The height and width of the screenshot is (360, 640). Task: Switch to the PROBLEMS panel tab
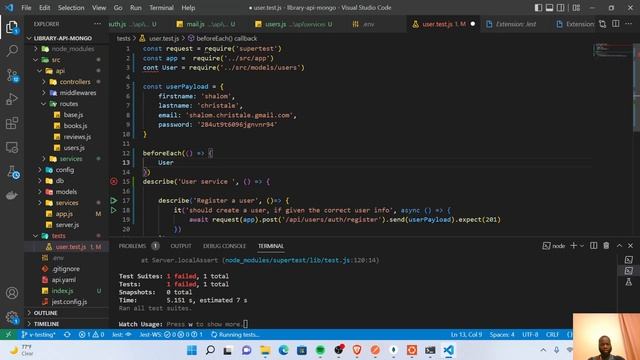pos(132,246)
